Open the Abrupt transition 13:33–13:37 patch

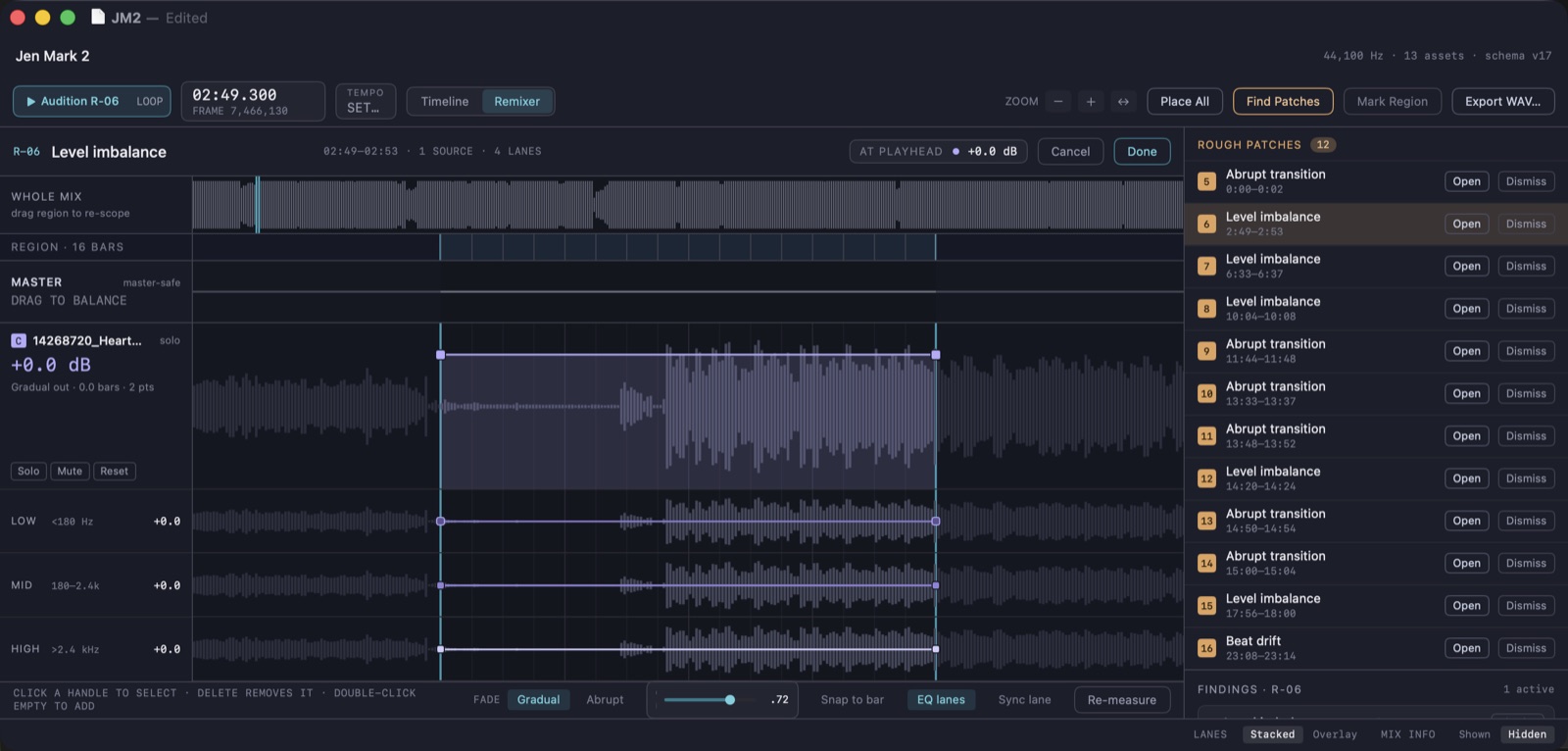(x=1466, y=393)
